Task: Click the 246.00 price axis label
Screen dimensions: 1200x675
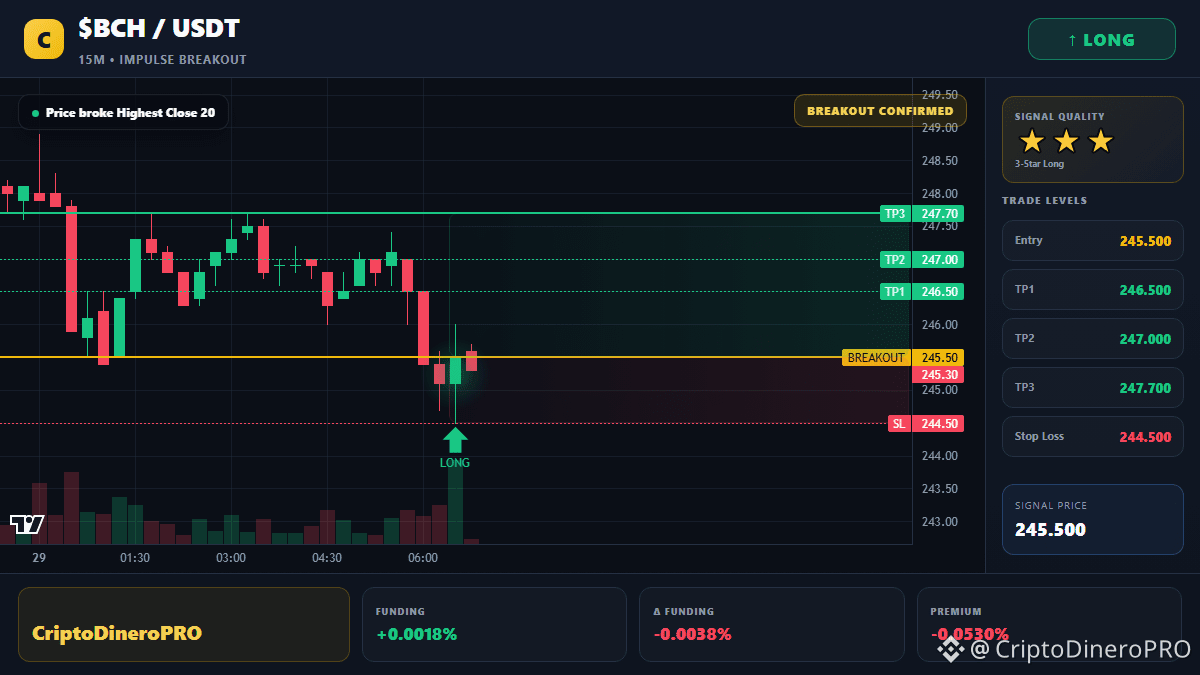Action: (x=940, y=325)
